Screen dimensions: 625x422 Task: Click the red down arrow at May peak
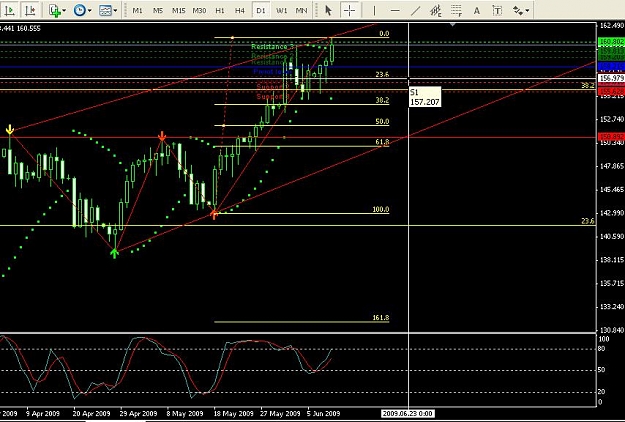tap(162, 136)
